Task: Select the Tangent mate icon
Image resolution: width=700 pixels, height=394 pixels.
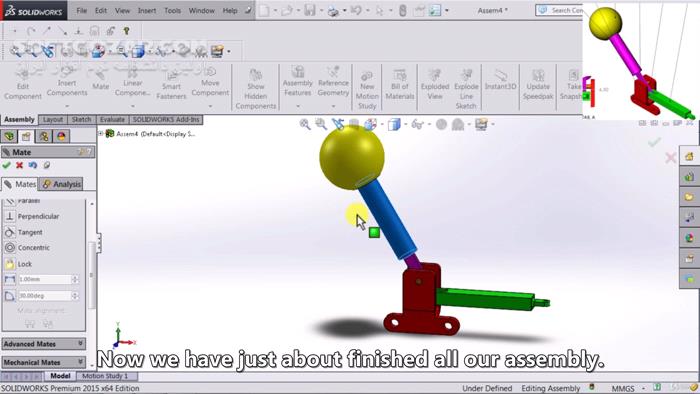Action: click(x=9, y=232)
